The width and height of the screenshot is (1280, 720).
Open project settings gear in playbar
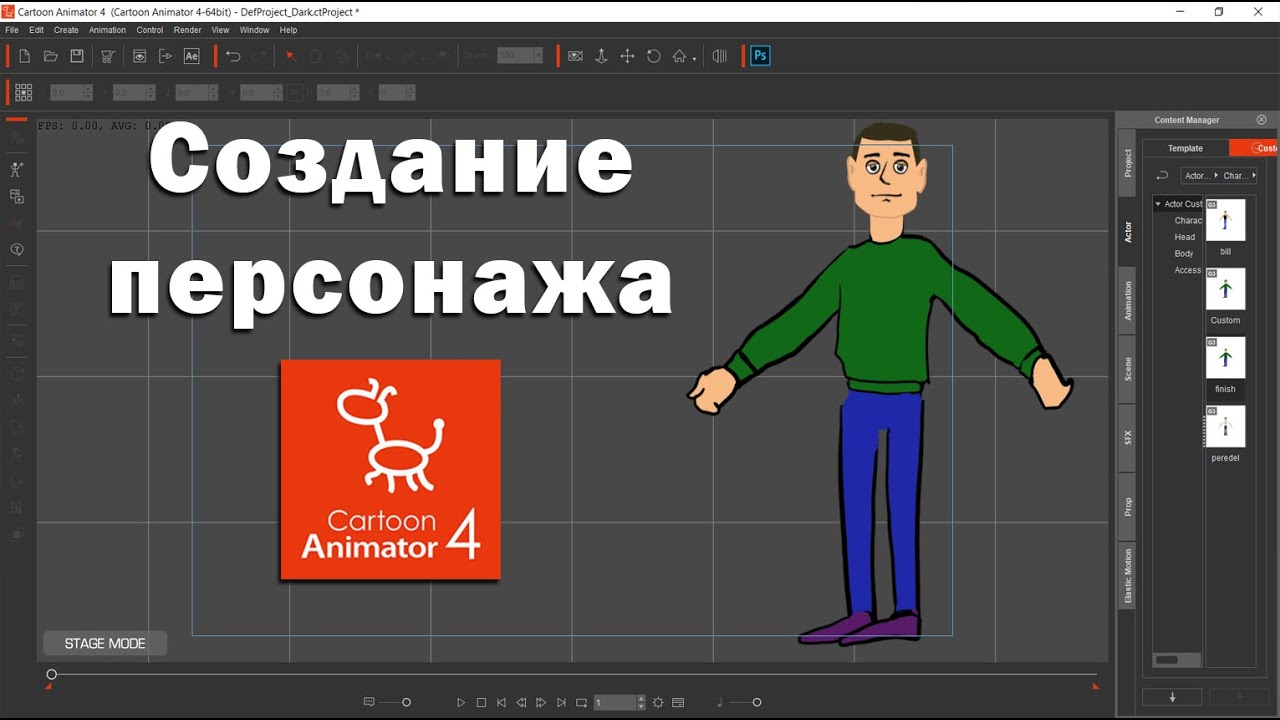(658, 703)
